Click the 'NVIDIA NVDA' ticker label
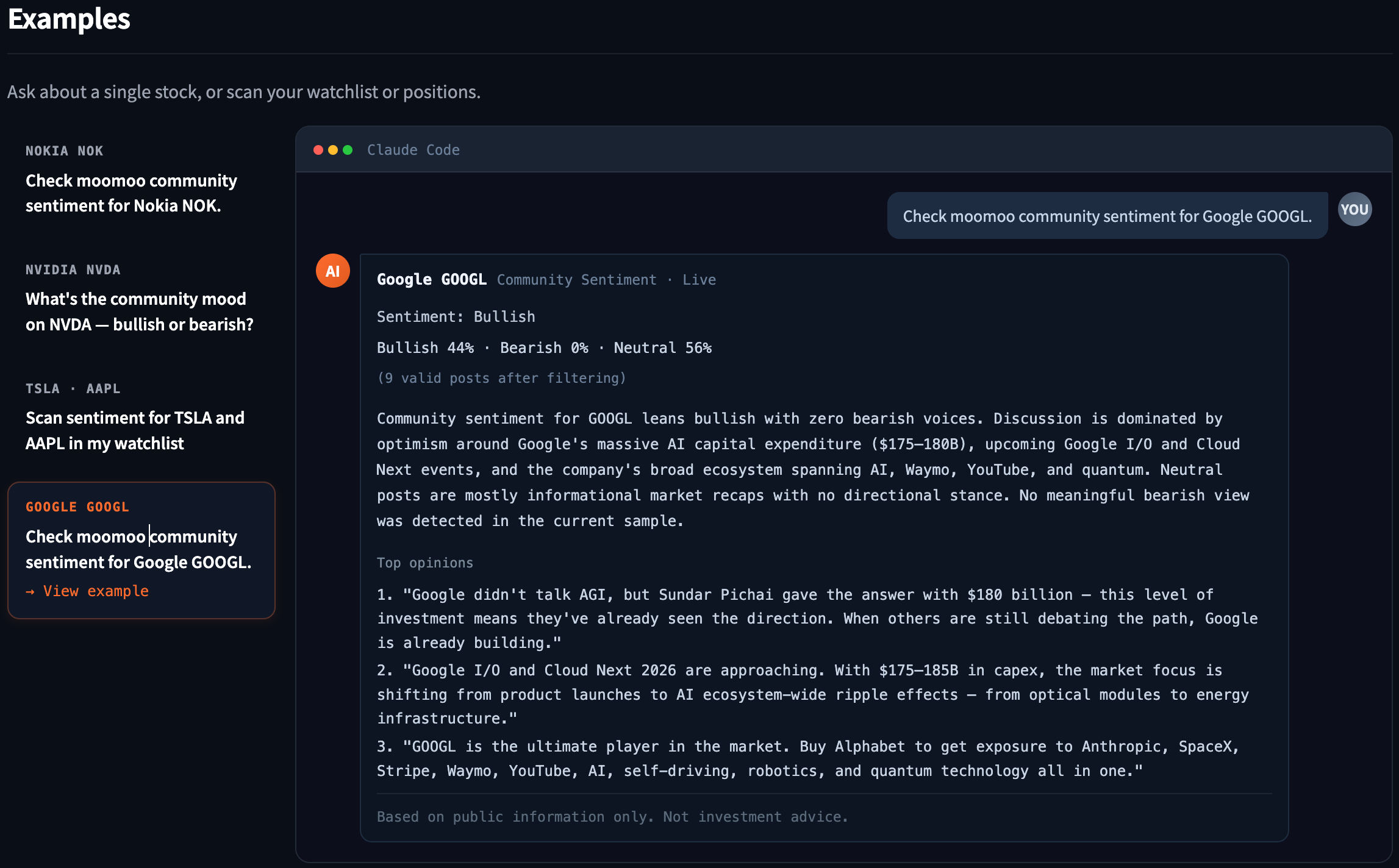This screenshot has width=1399, height=868. [73, 270]
